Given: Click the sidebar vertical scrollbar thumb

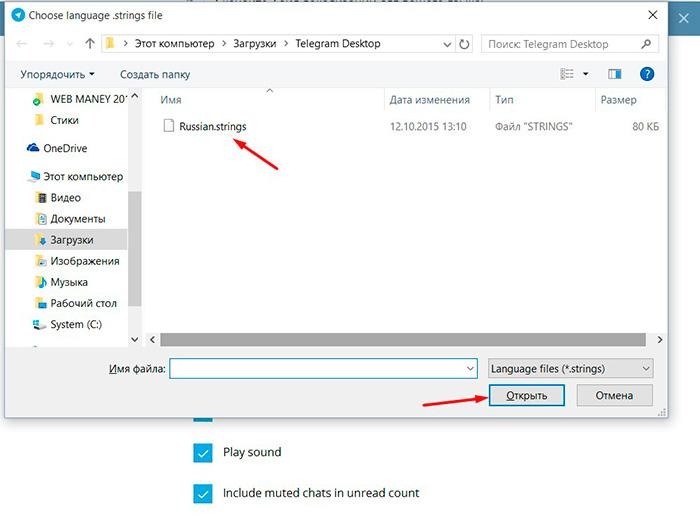Looking at the screenshot, I should pyautogui.click(x=135, y=249).
